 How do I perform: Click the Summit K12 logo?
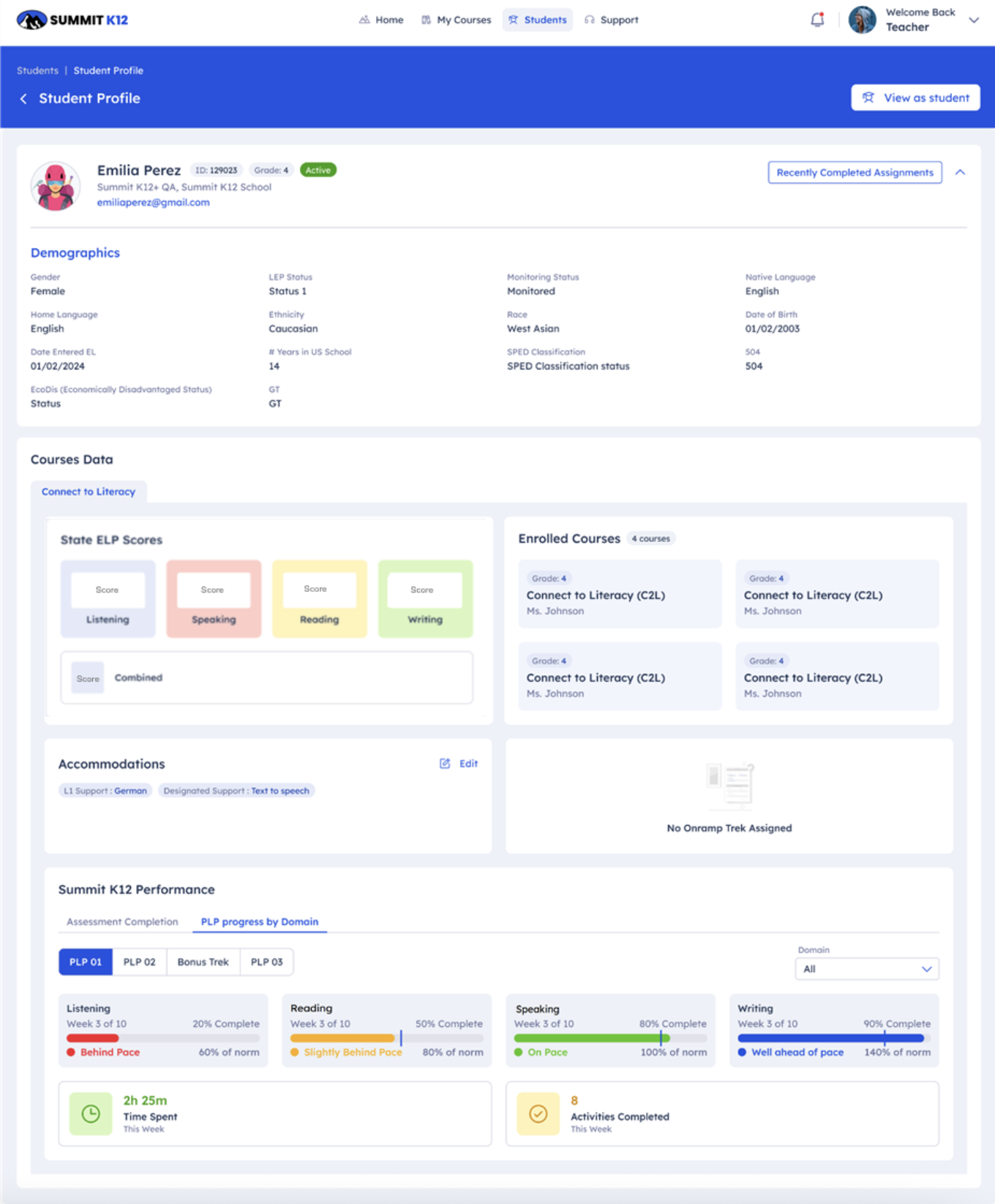click(72, 20)
